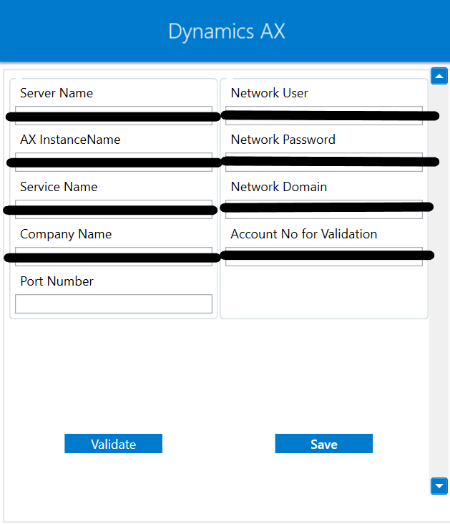The height and width of the screenshot is (524, 450).
Task: Click the vertical scrollbar track
Action: point(439,281)
